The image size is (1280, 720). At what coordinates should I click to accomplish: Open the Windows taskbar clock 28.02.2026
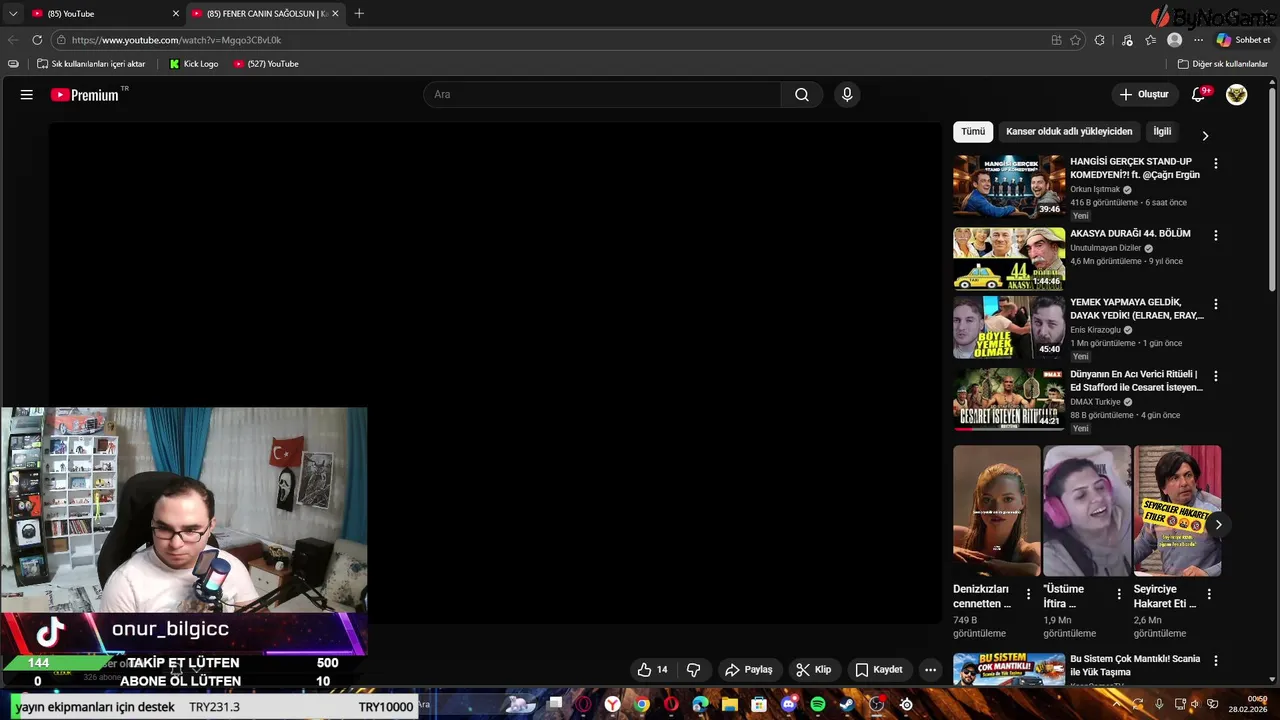click(x=1249, y=704)
